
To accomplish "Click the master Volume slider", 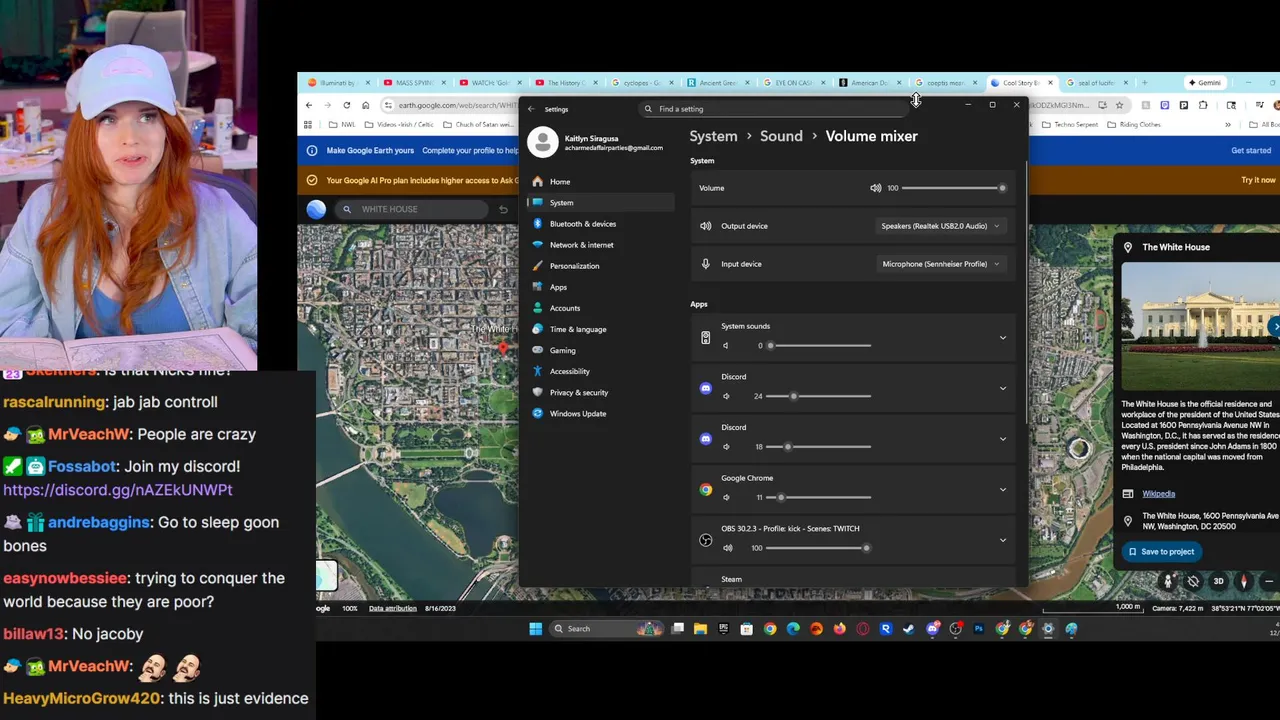I will tap(954, 188).
